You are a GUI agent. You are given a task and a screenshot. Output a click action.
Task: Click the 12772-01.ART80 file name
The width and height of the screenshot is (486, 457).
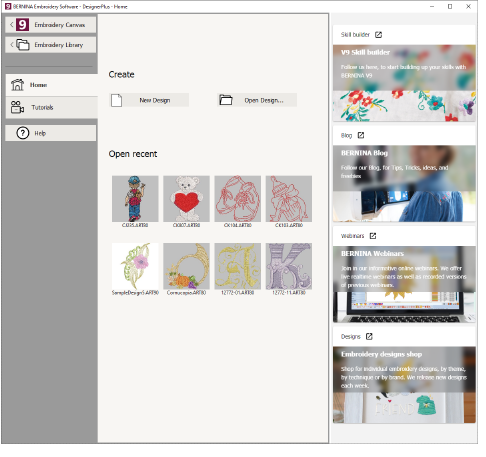click(238, 293)
